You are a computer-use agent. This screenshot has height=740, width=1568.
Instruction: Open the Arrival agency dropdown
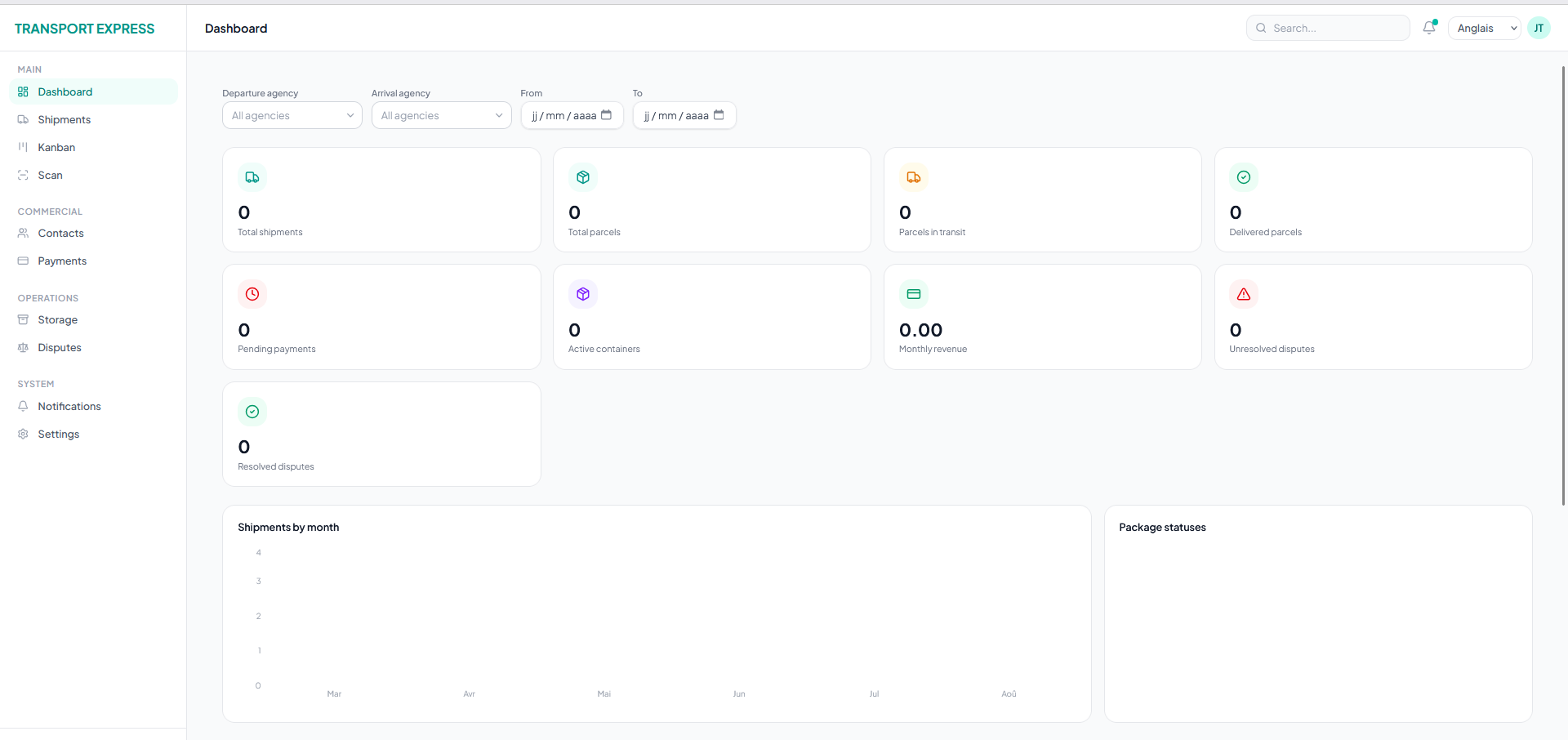coord(442,115)
